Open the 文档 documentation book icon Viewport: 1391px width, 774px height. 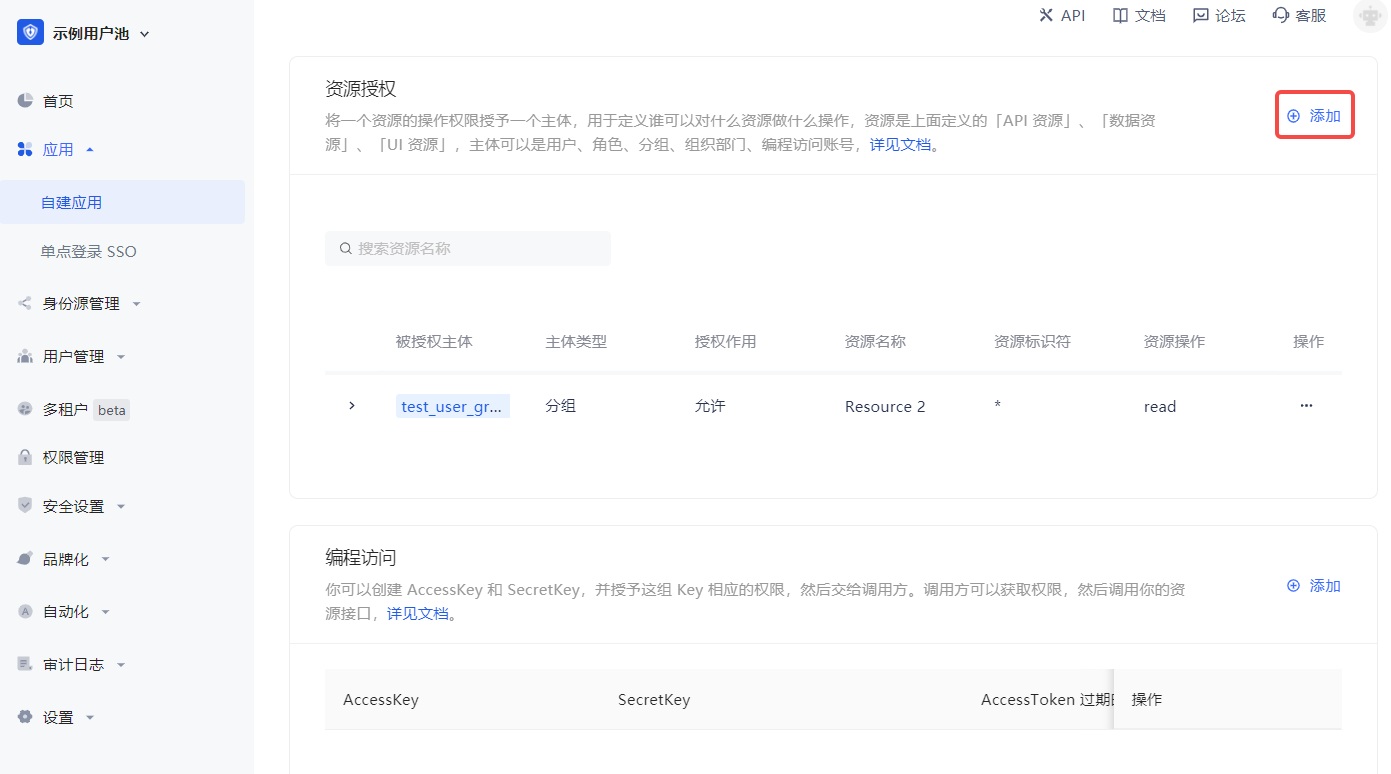tap(1121, 15)
